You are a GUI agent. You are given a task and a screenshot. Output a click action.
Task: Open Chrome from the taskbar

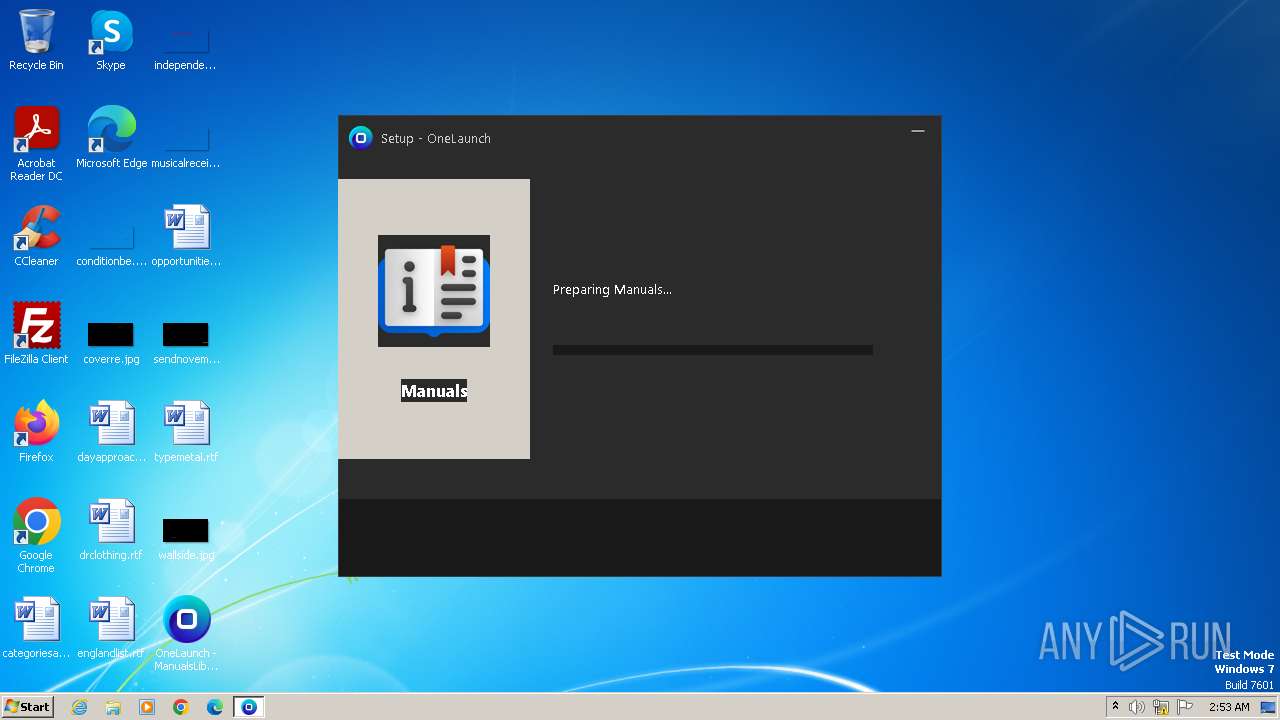tap(181, 707)
